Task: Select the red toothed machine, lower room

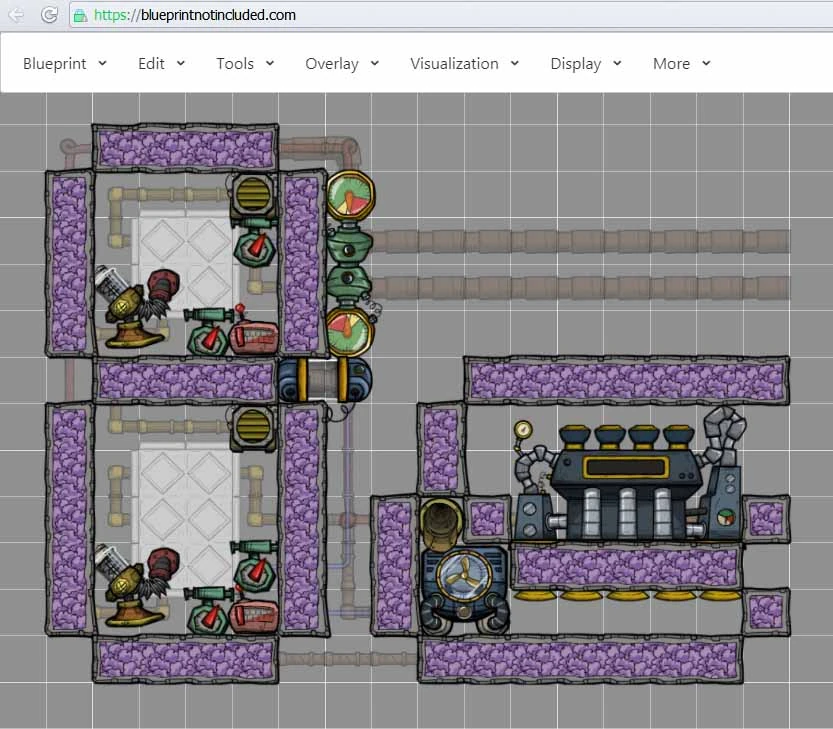Action: (x=254, y=614)
